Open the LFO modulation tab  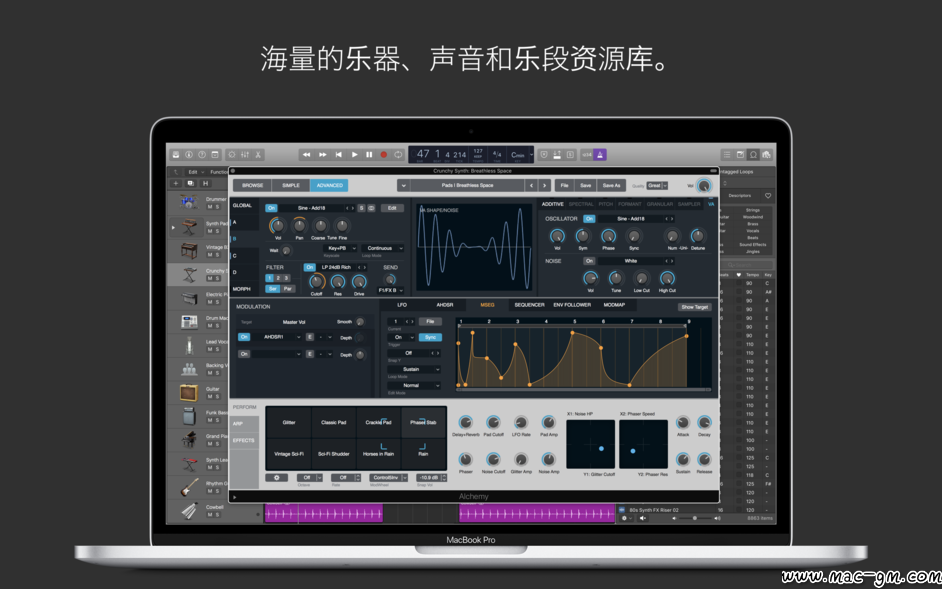click(402, 305)
